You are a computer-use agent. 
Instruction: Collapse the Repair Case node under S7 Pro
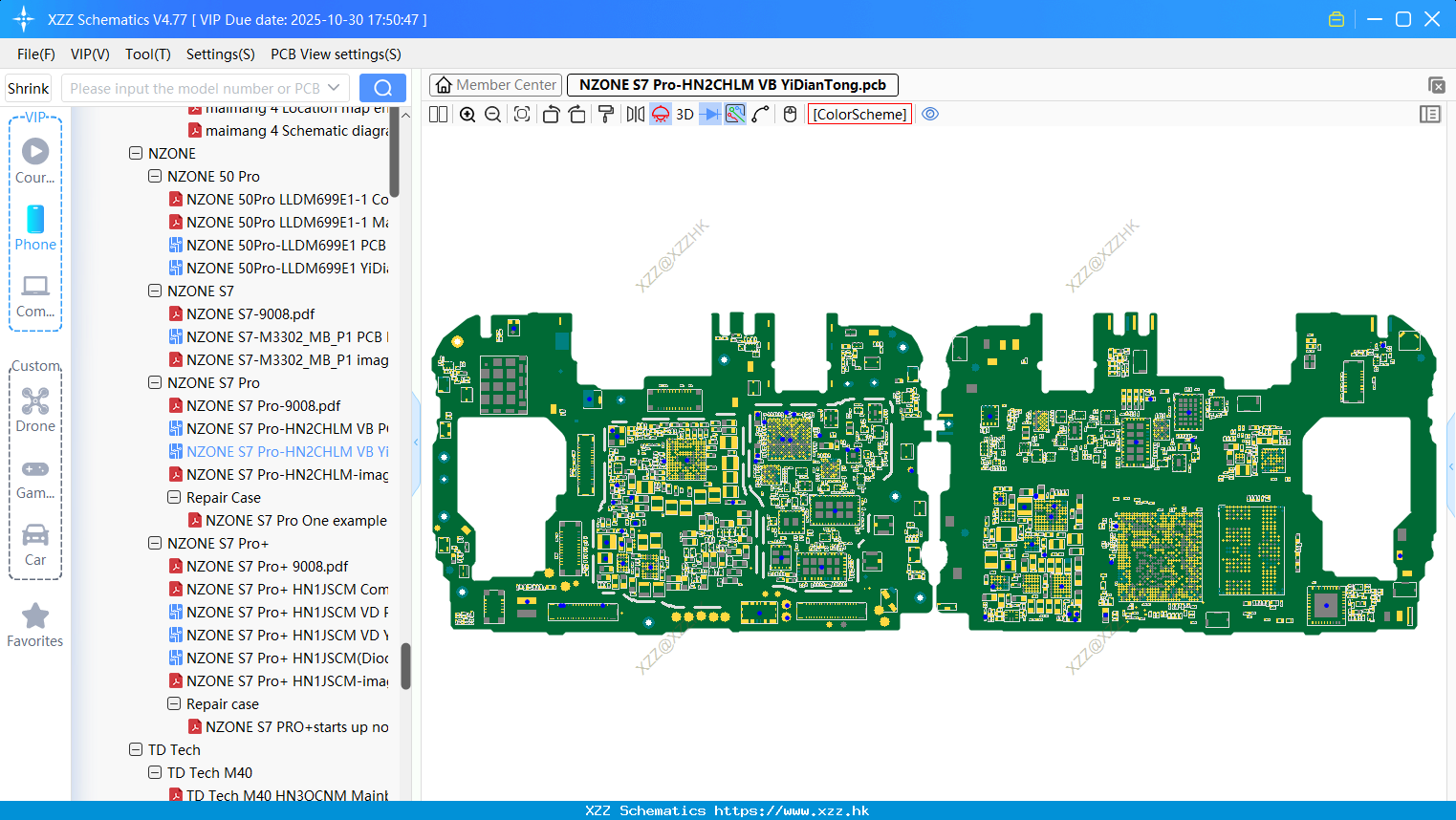tap(174, 497)
